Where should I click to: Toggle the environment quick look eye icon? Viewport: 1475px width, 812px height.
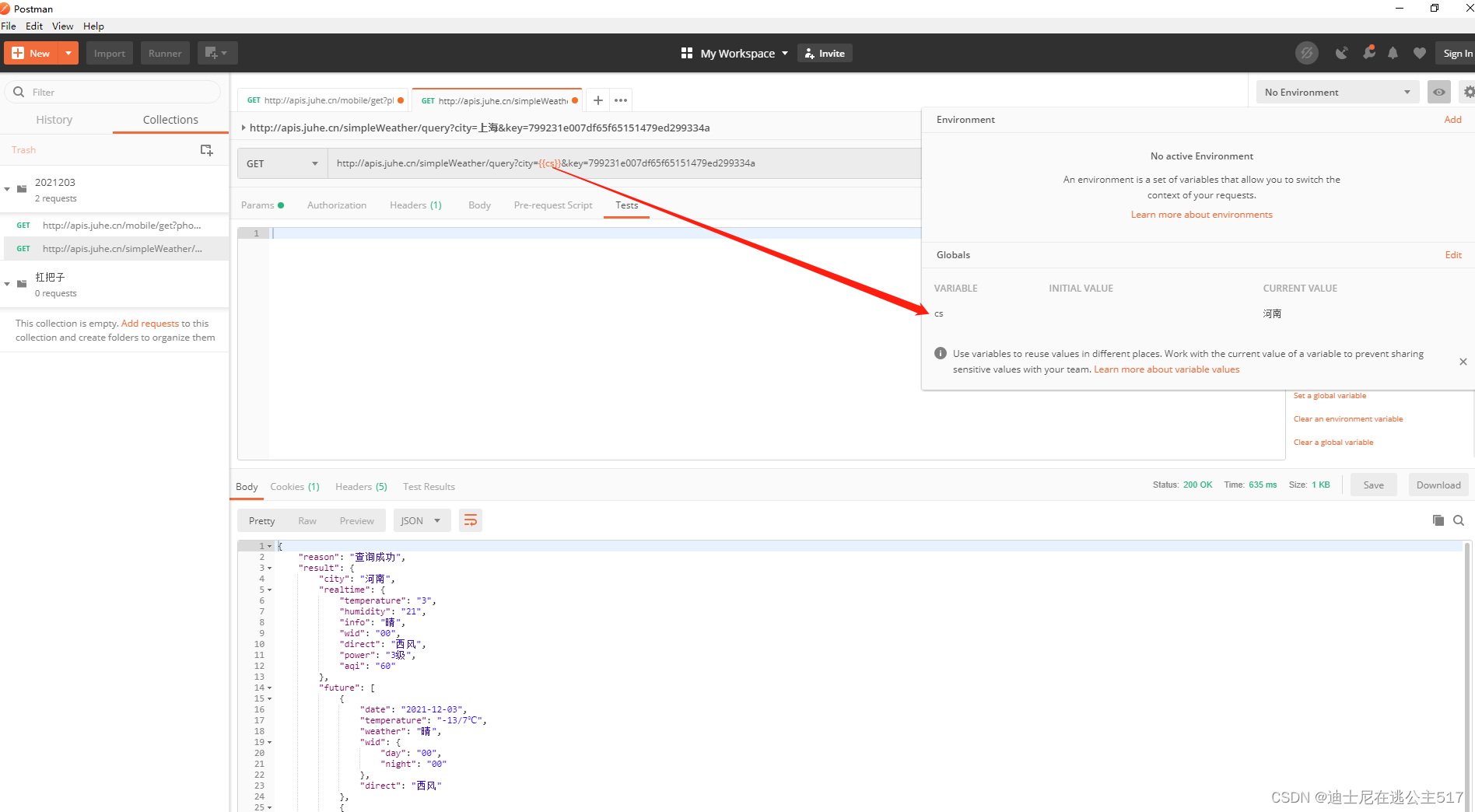coord(1439,92)
